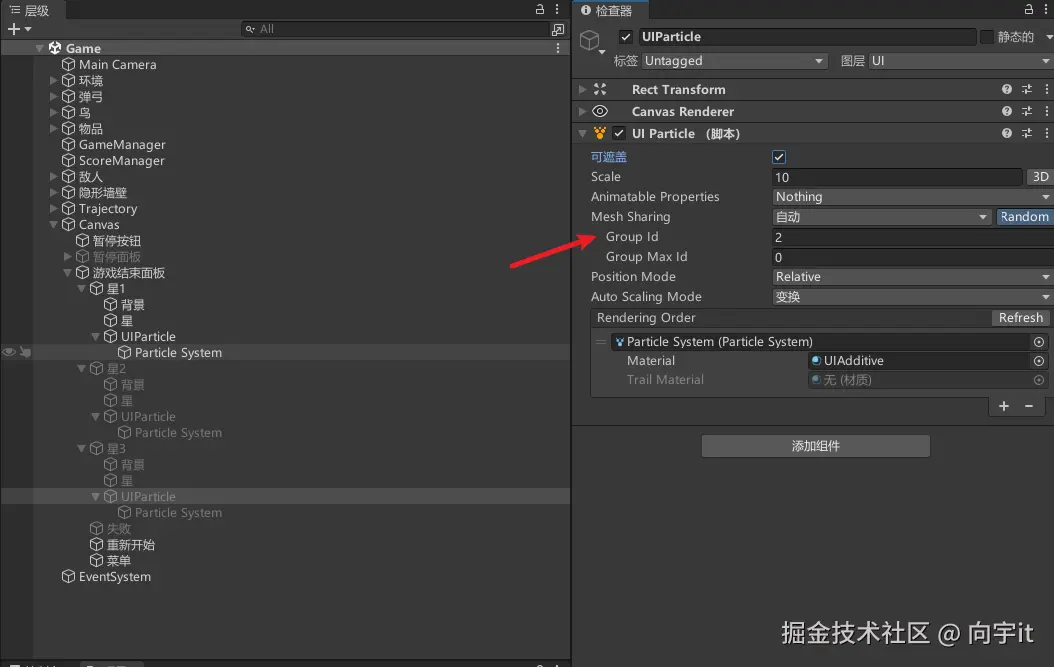Open Canvas Renderer preset settings icon
1054x667 pixels.
tap(1026, 112)
